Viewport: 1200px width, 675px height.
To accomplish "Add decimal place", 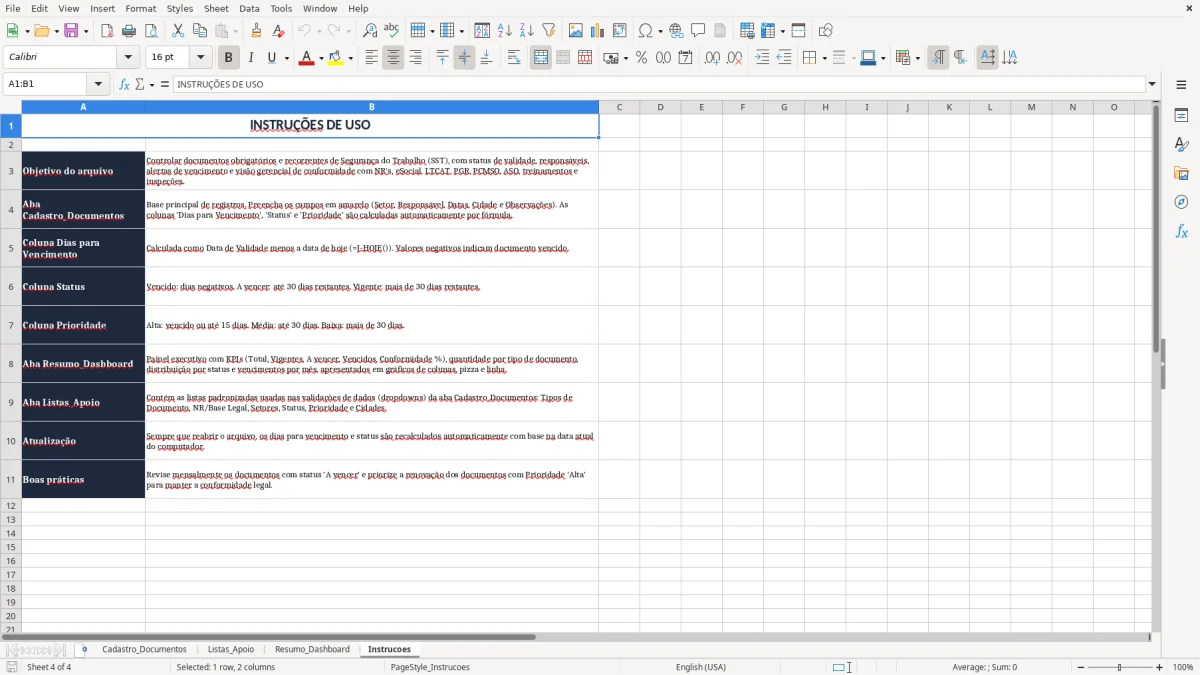I will pos(712,58).
